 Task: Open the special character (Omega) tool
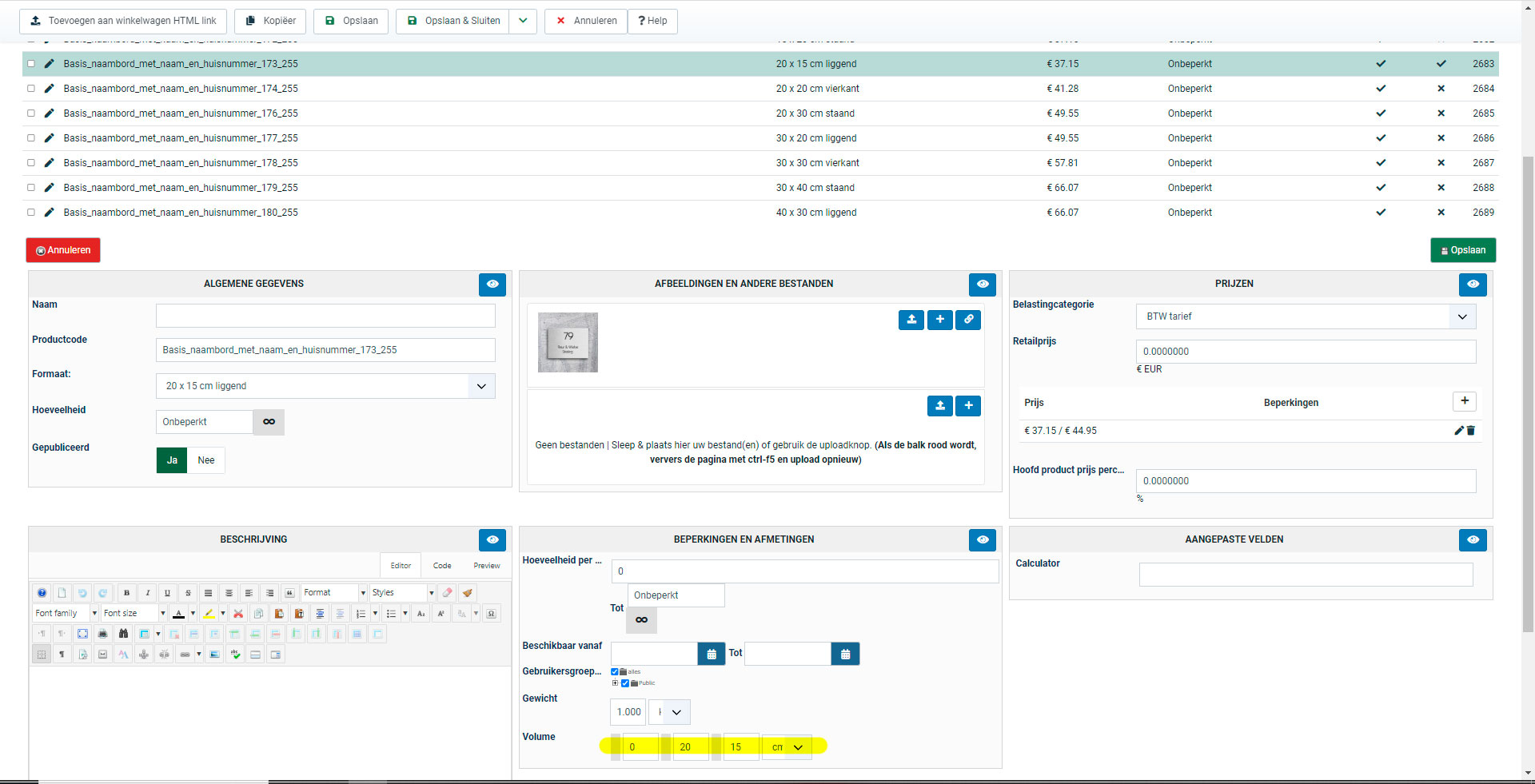[x=491, y=614]
